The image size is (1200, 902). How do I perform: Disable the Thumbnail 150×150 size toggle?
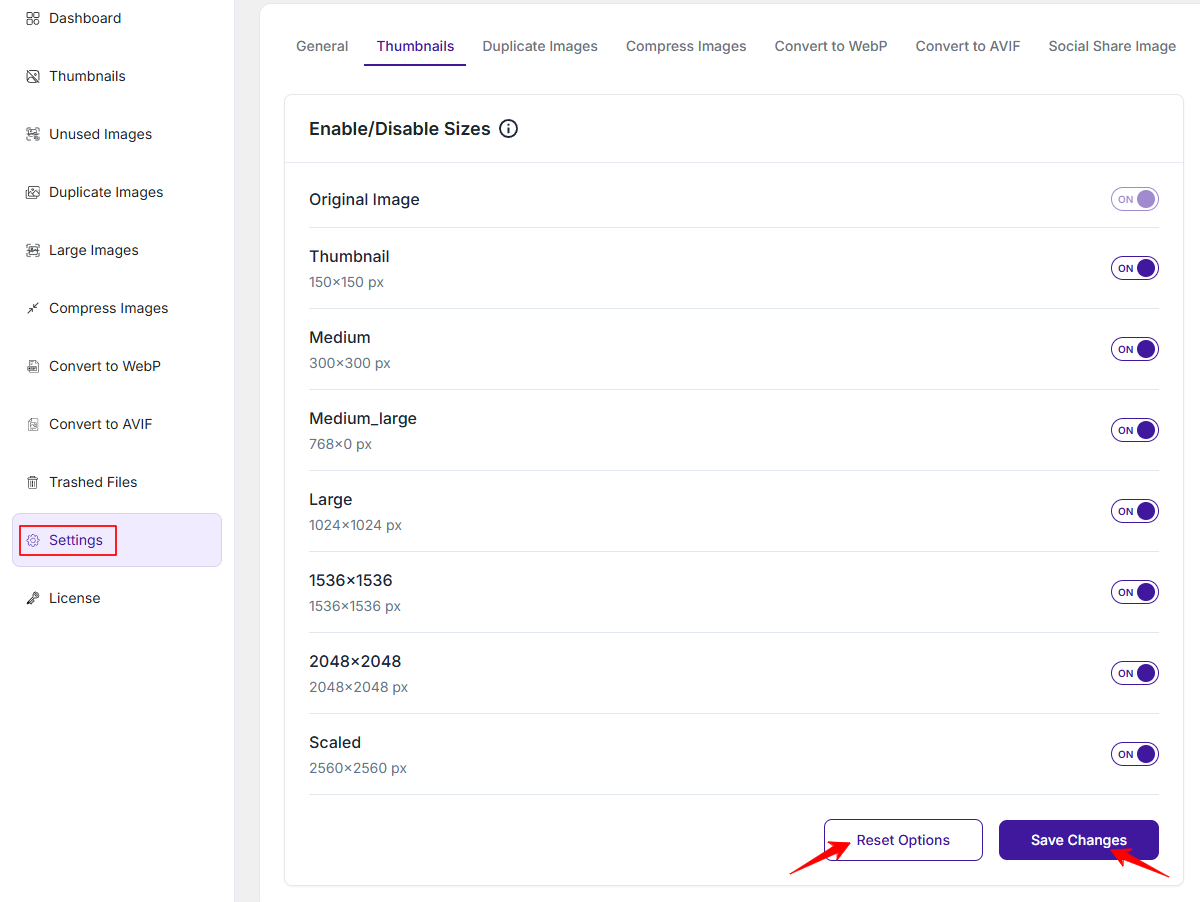(x=1135, y=268)
